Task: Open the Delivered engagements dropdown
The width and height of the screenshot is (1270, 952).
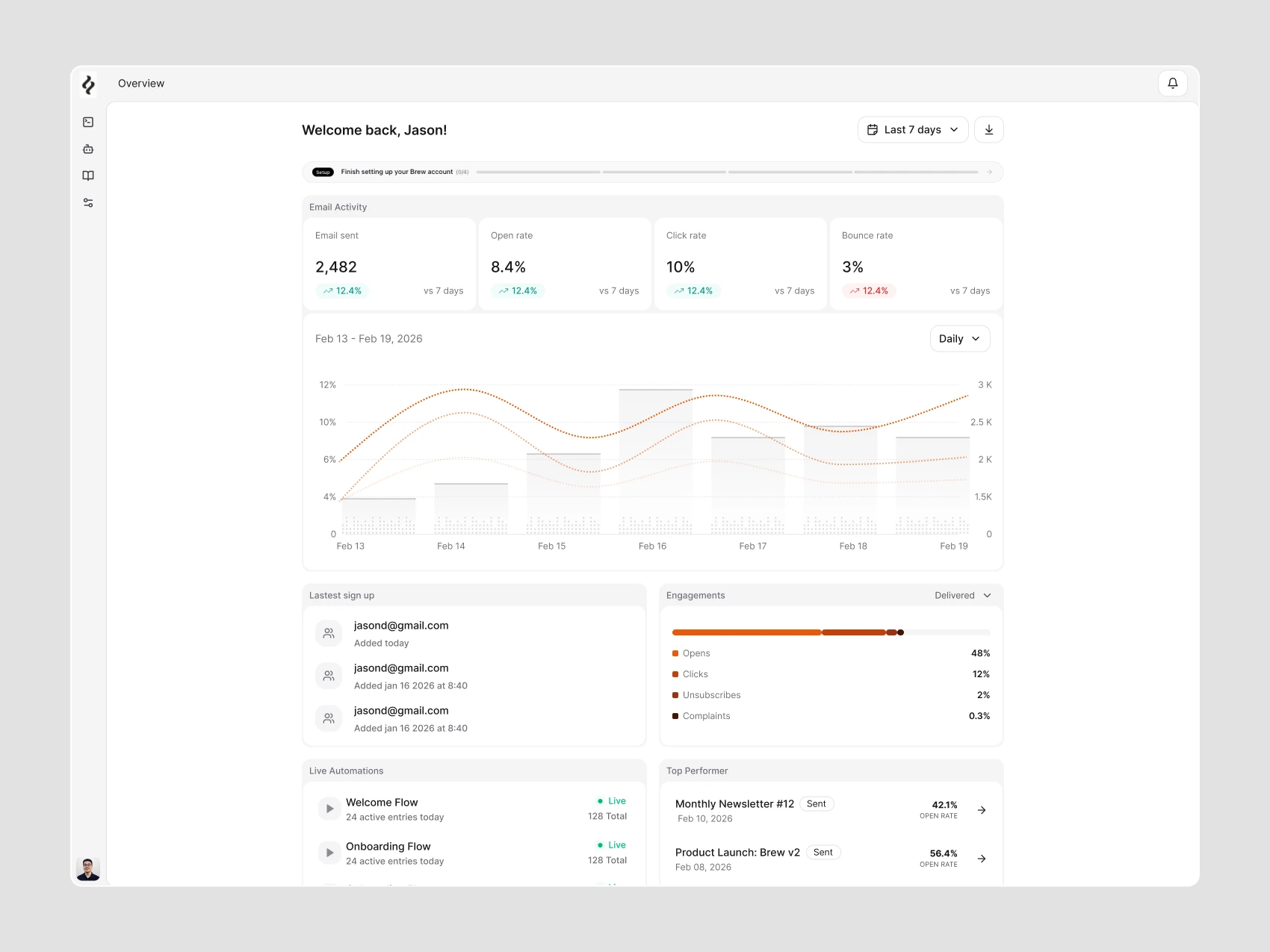Action: [x=963, y=595]
